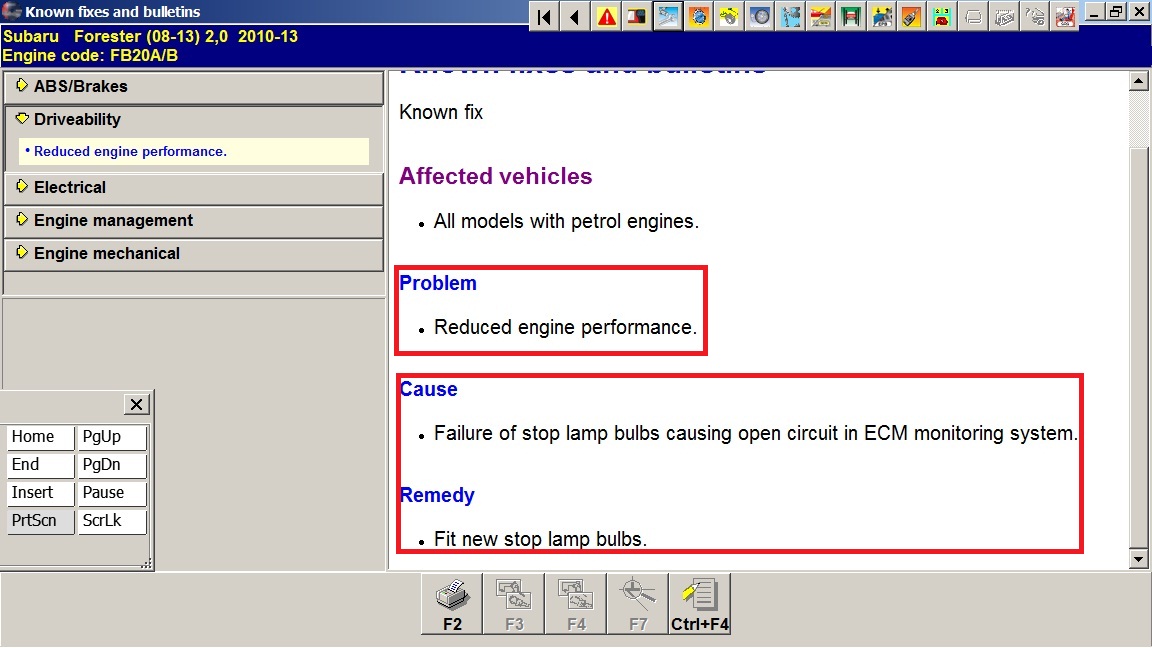The height and width of the screenshot is (648, 1152).
Task: Click the red warning triangle toolbar icon
Action: tap(606, 16)
